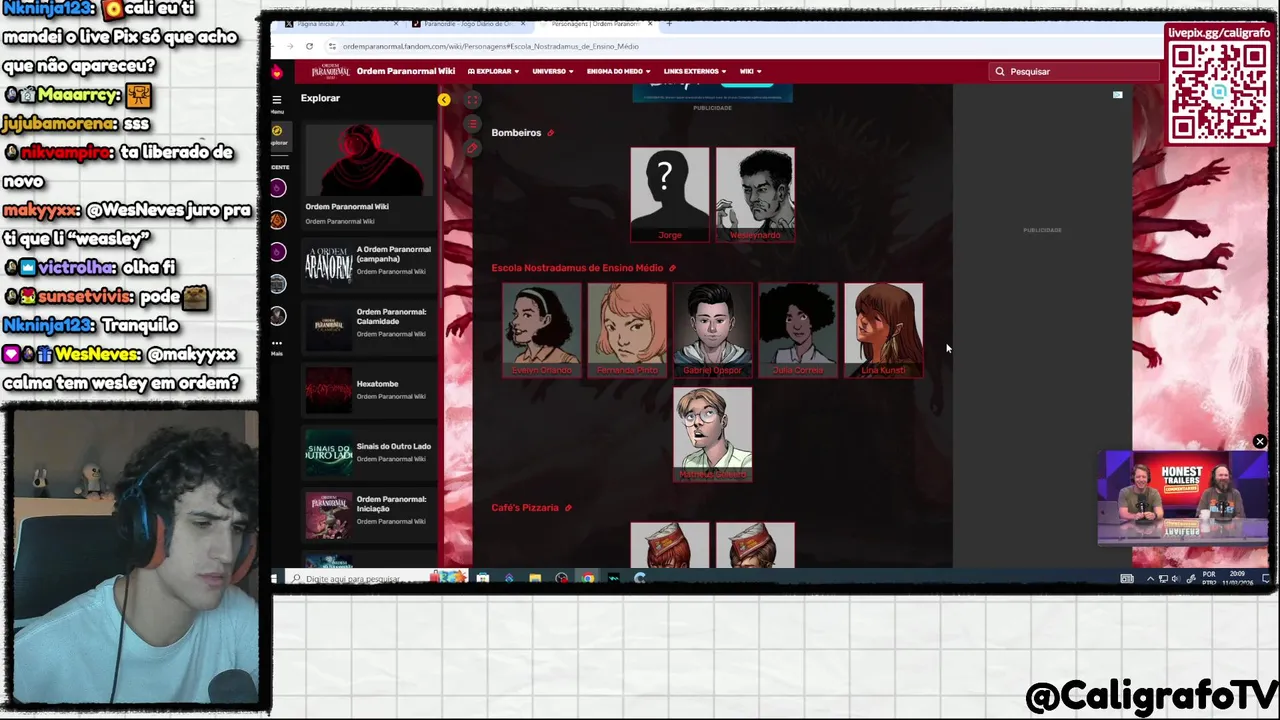Click edit pencil next to Bombeiros heading

click(x=550, y=133)
